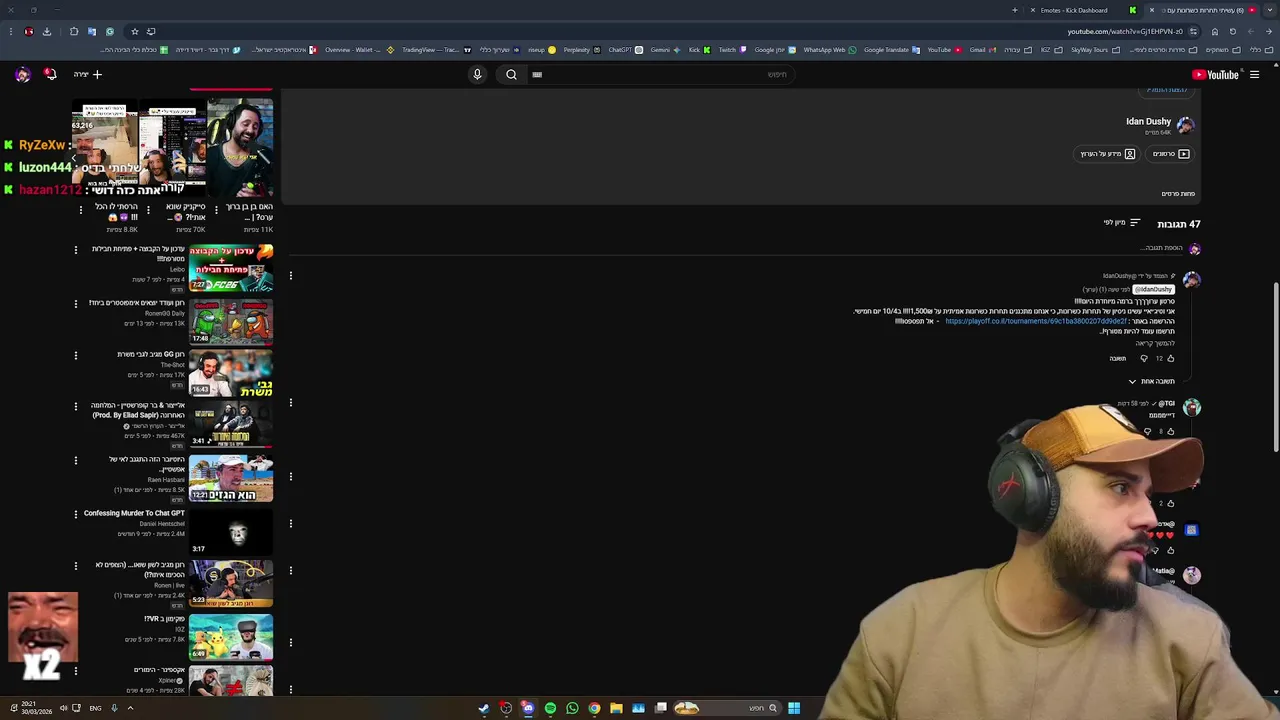
Task: Open YouTube notifications bell
Action: click(x=50, y=74)
